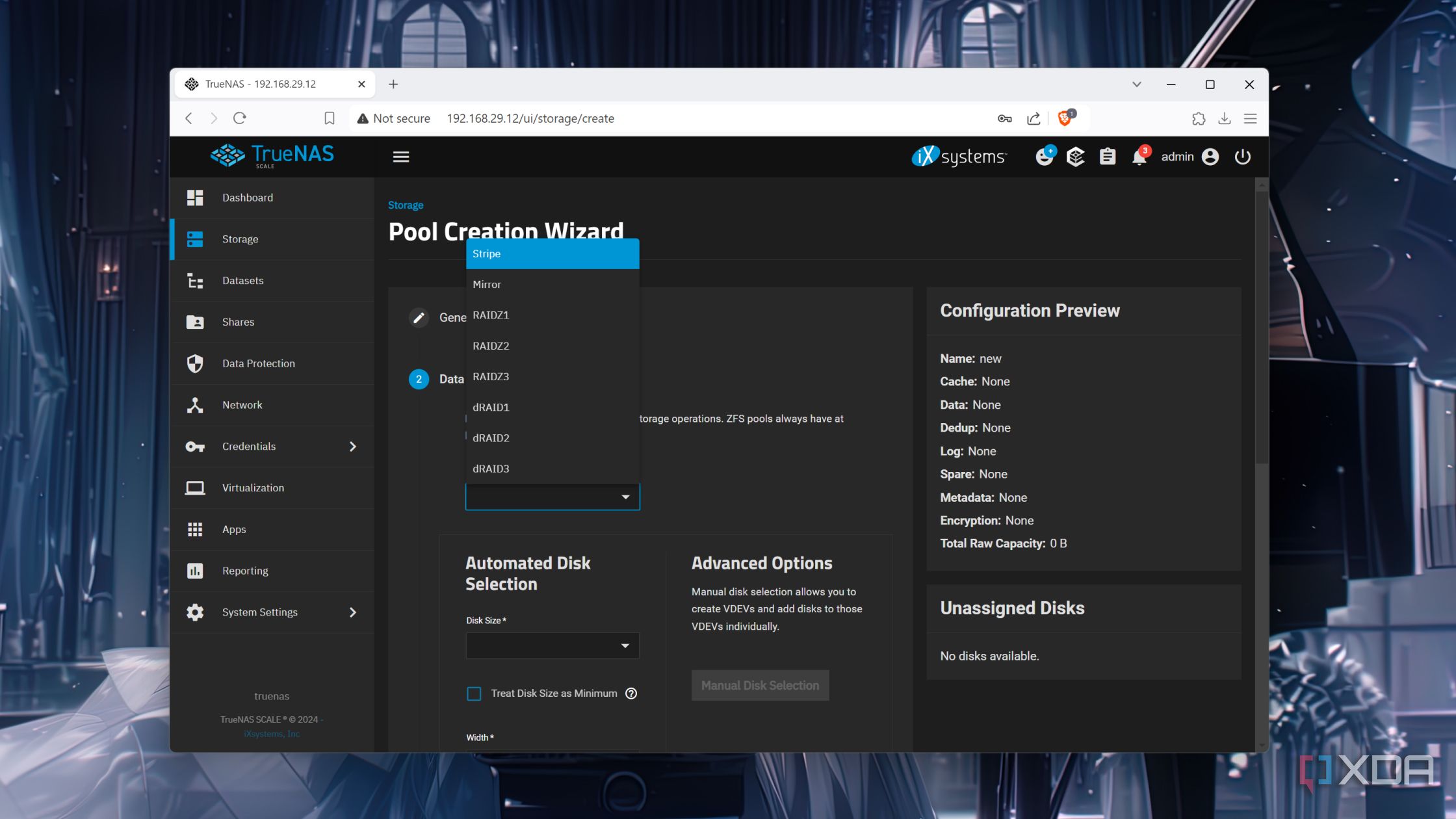This screenshot has height=819, width=1456.
Task: Click help icon beside Treat Disk Size
Action: click(x=631, y=694)
